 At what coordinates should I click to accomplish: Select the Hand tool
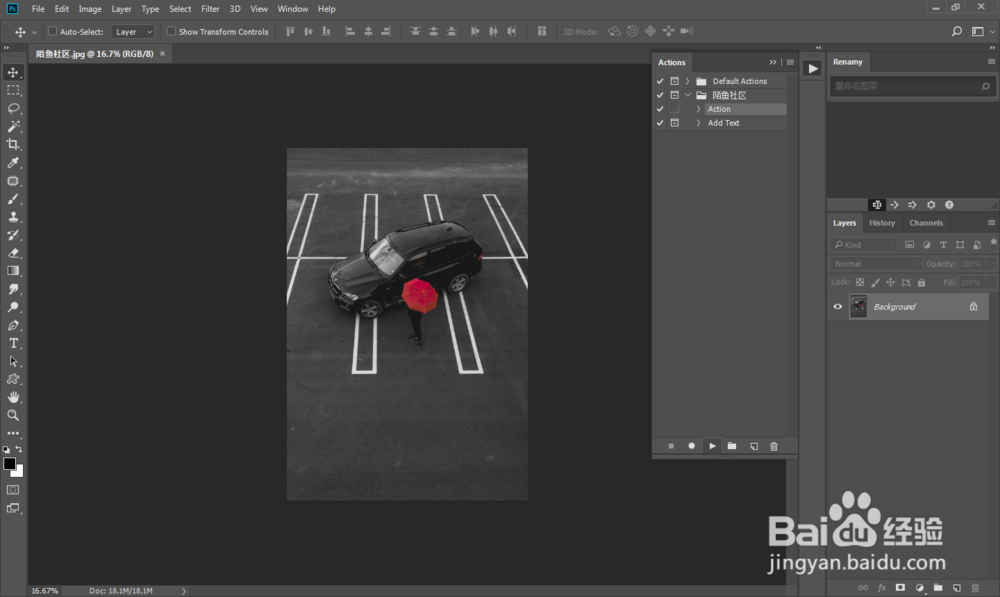tap(14, 397)
